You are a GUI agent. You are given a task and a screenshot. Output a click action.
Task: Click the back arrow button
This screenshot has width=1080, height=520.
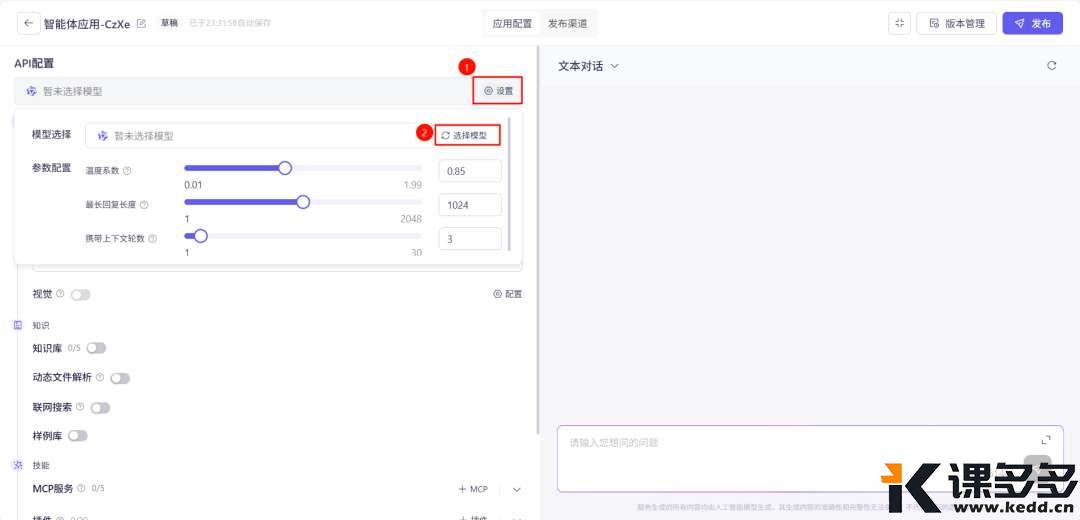pos(28,23)
